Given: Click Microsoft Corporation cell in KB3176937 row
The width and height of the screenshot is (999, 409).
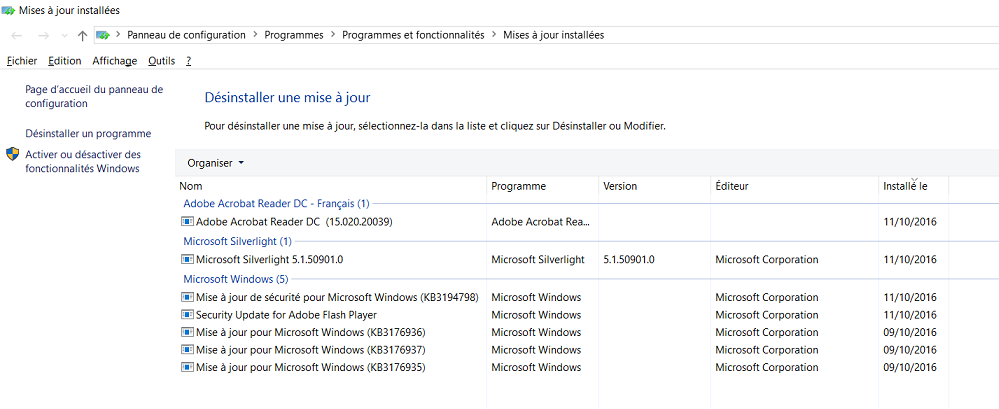Looking at the screenshot, I should point(766,350).
